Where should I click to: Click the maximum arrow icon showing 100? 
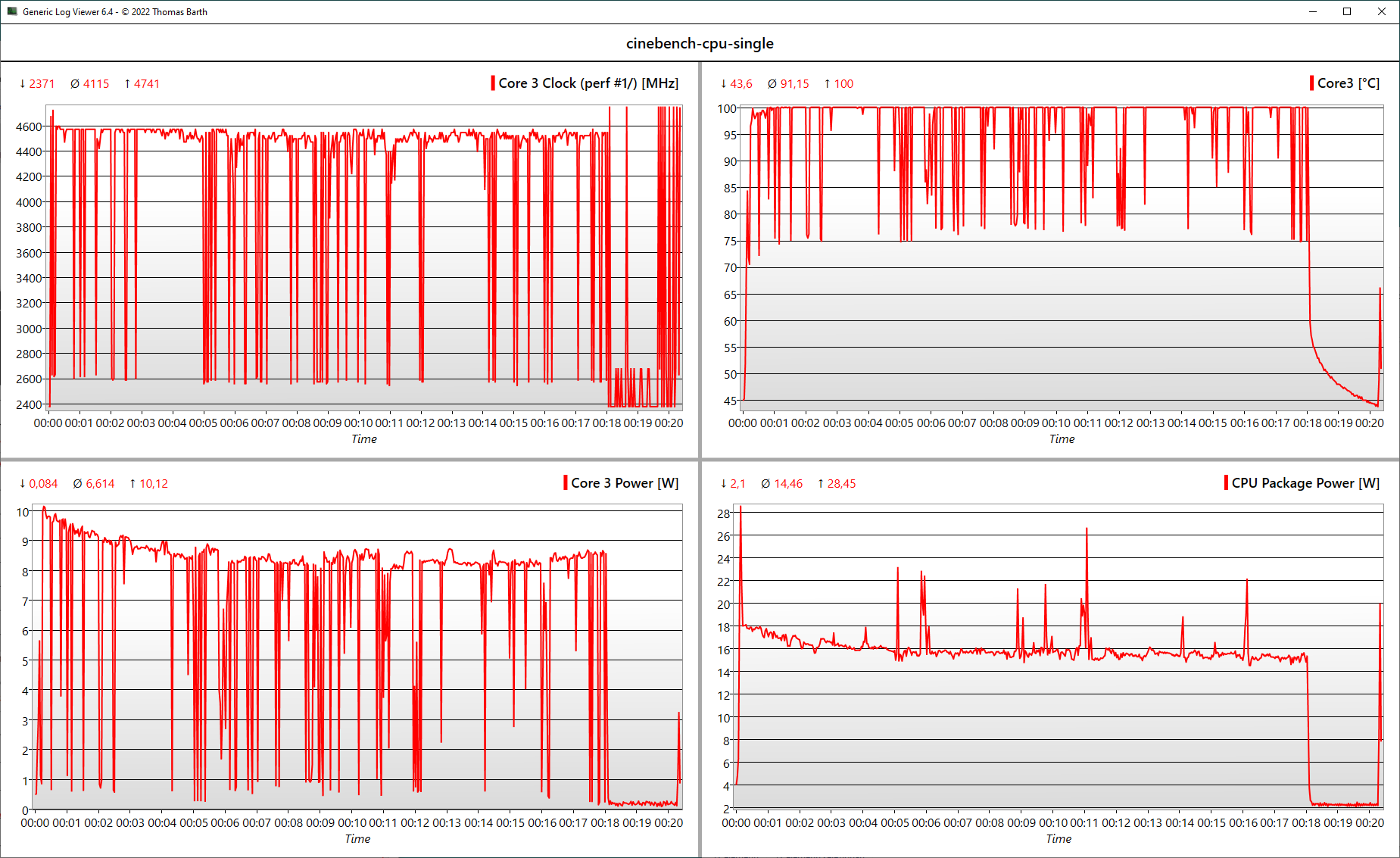(x=826, y=83)
